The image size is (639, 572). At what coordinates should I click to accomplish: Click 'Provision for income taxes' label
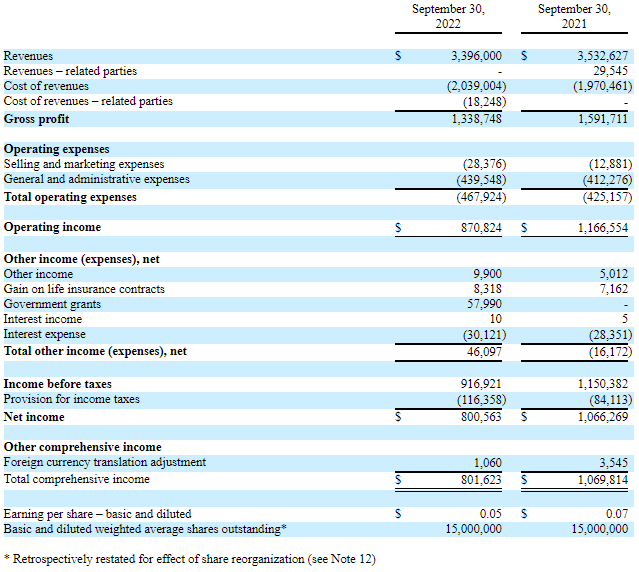click(x=71, y=399)
